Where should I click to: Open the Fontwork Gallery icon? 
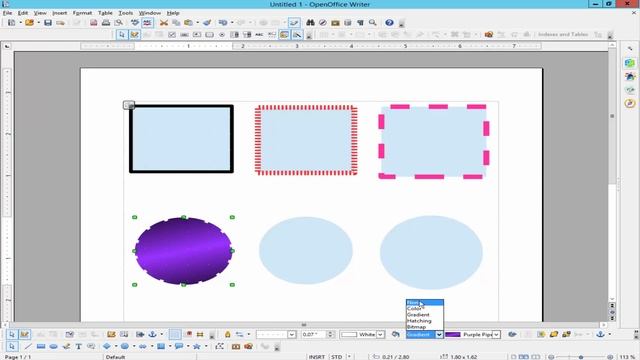pyautogui.click(x=236, y=347)
